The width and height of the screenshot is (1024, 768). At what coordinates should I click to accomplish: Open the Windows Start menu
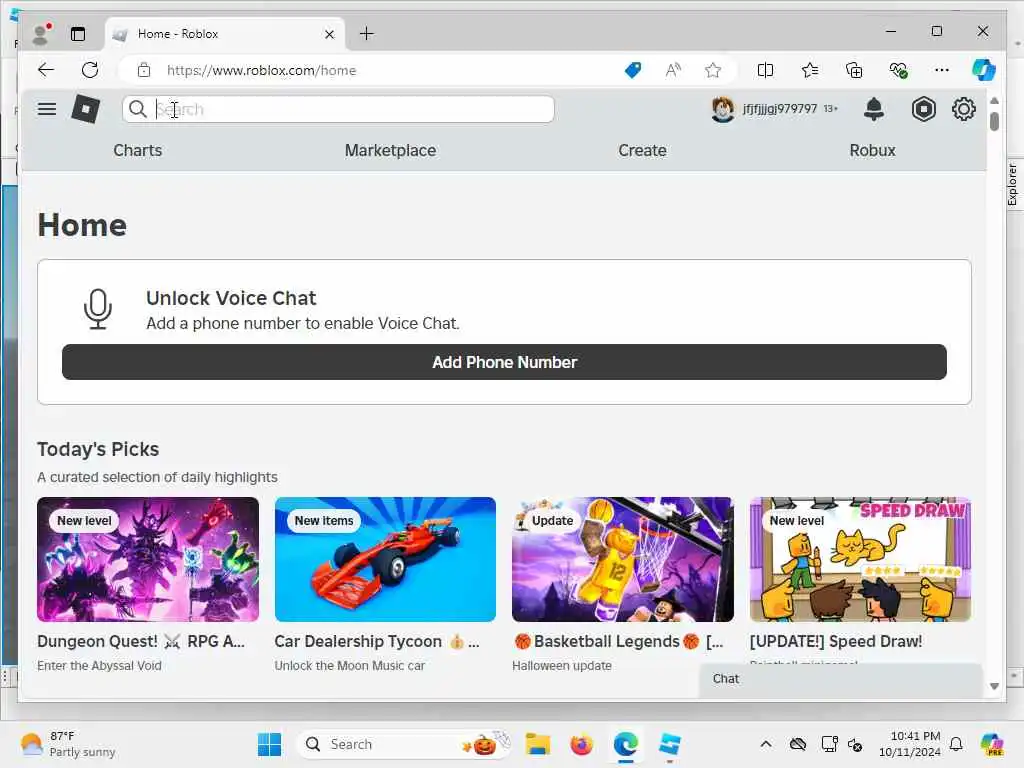pyautogui.click(x=269, y=744)
